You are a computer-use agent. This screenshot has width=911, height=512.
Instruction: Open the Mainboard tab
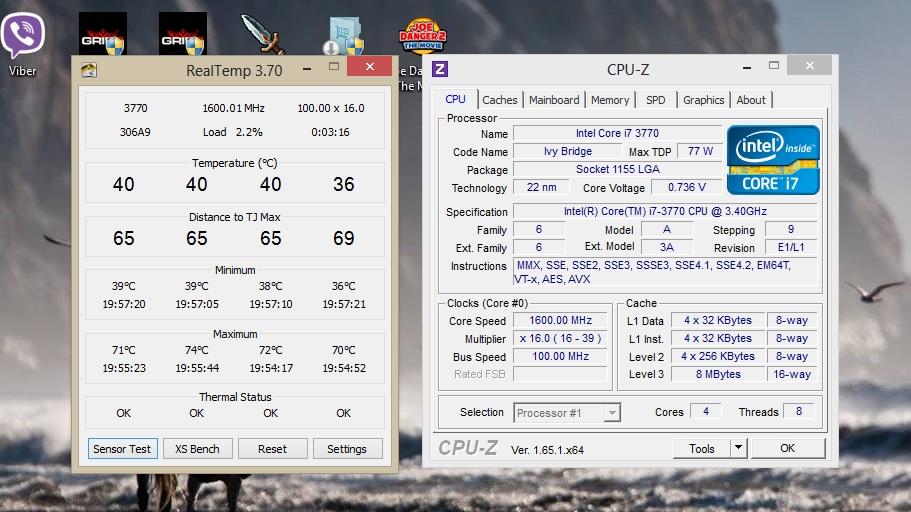tap(554, 100)
